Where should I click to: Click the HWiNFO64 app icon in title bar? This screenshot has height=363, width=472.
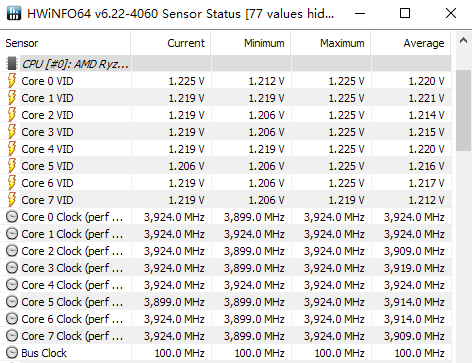[14, 13]
